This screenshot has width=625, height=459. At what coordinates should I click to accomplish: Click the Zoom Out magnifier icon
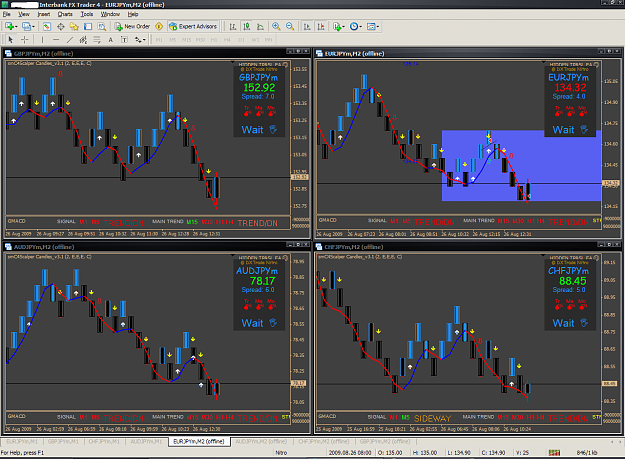tap(290, 26)
